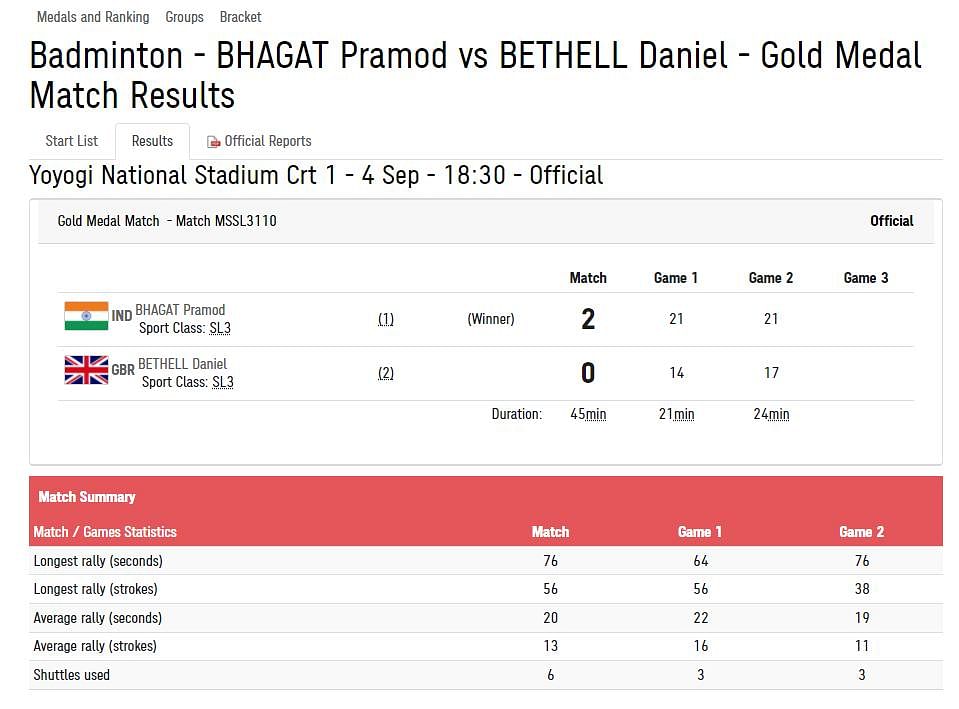Open the Official Reports tab
The width and height of the screenshot is (959, 709).
(x=259, y=141)
